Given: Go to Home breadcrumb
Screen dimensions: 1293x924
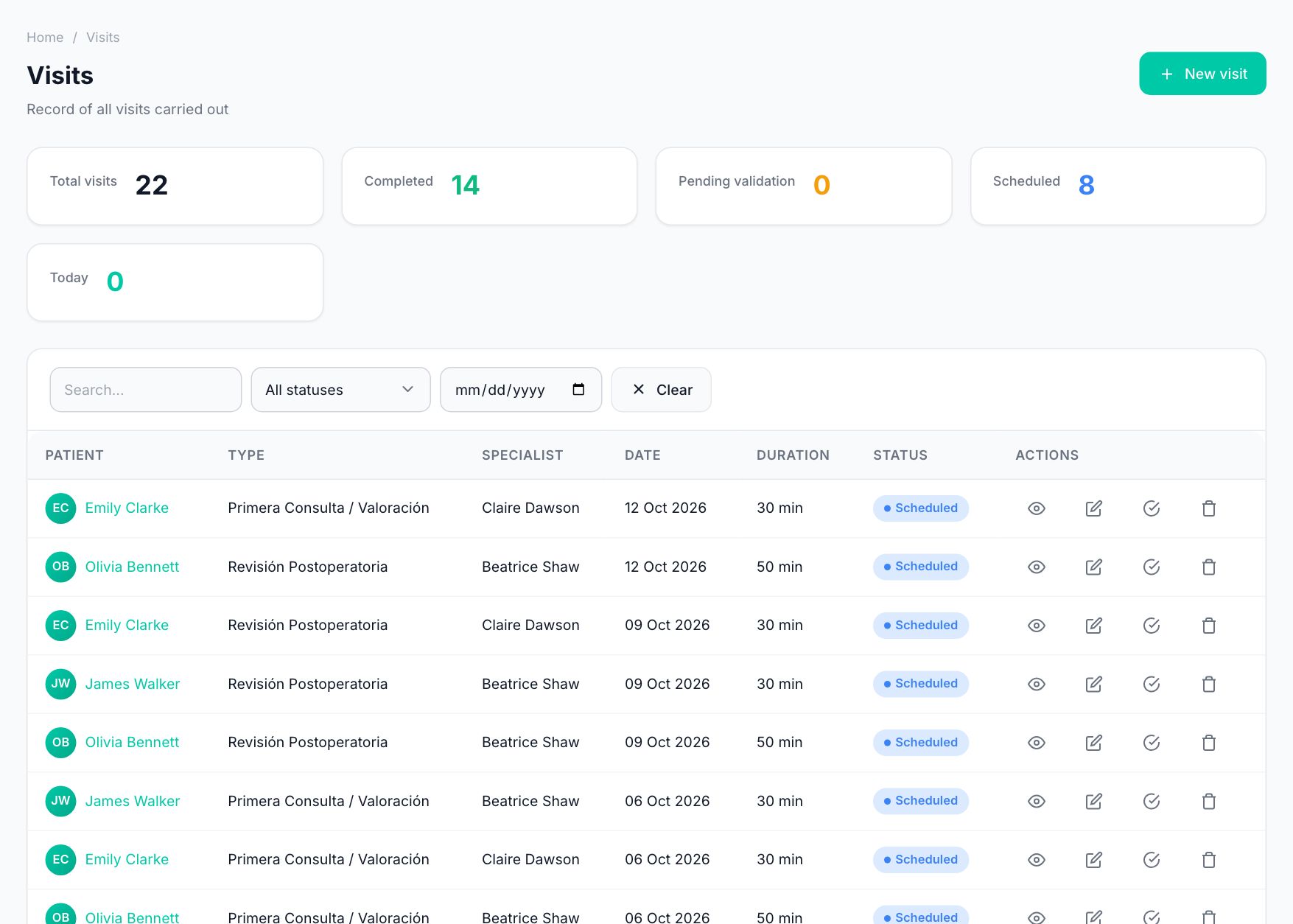Looking at the screenshot, I should (x=45, y=38).
